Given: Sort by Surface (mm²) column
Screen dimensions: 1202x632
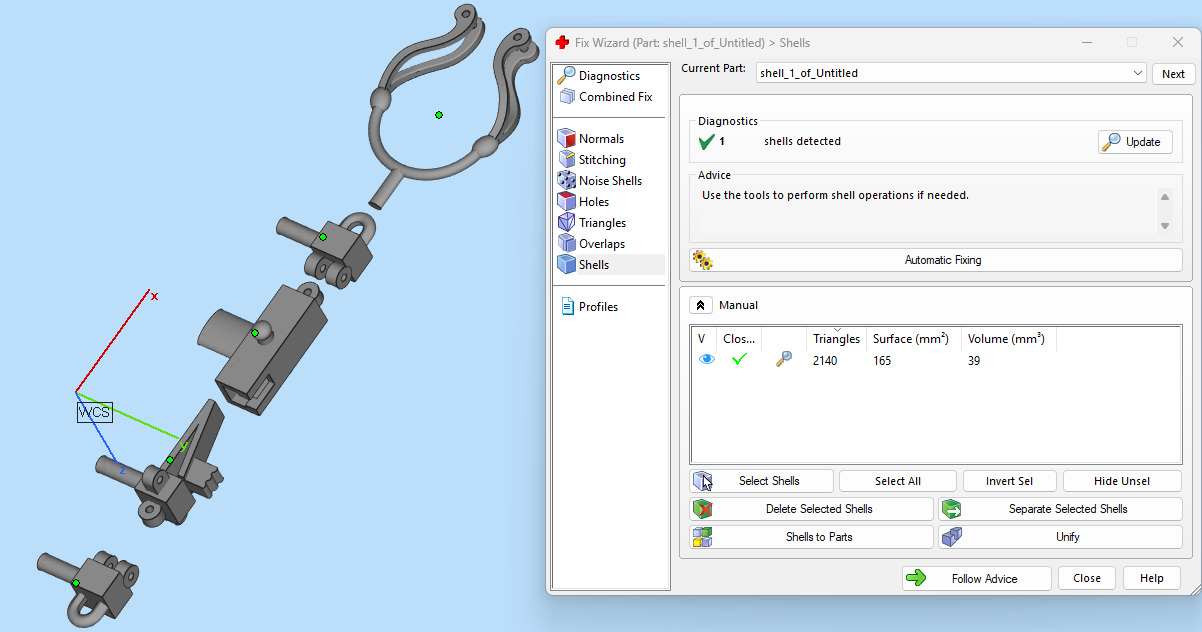Looking at the screenshot, I should (x=913, y=339).
